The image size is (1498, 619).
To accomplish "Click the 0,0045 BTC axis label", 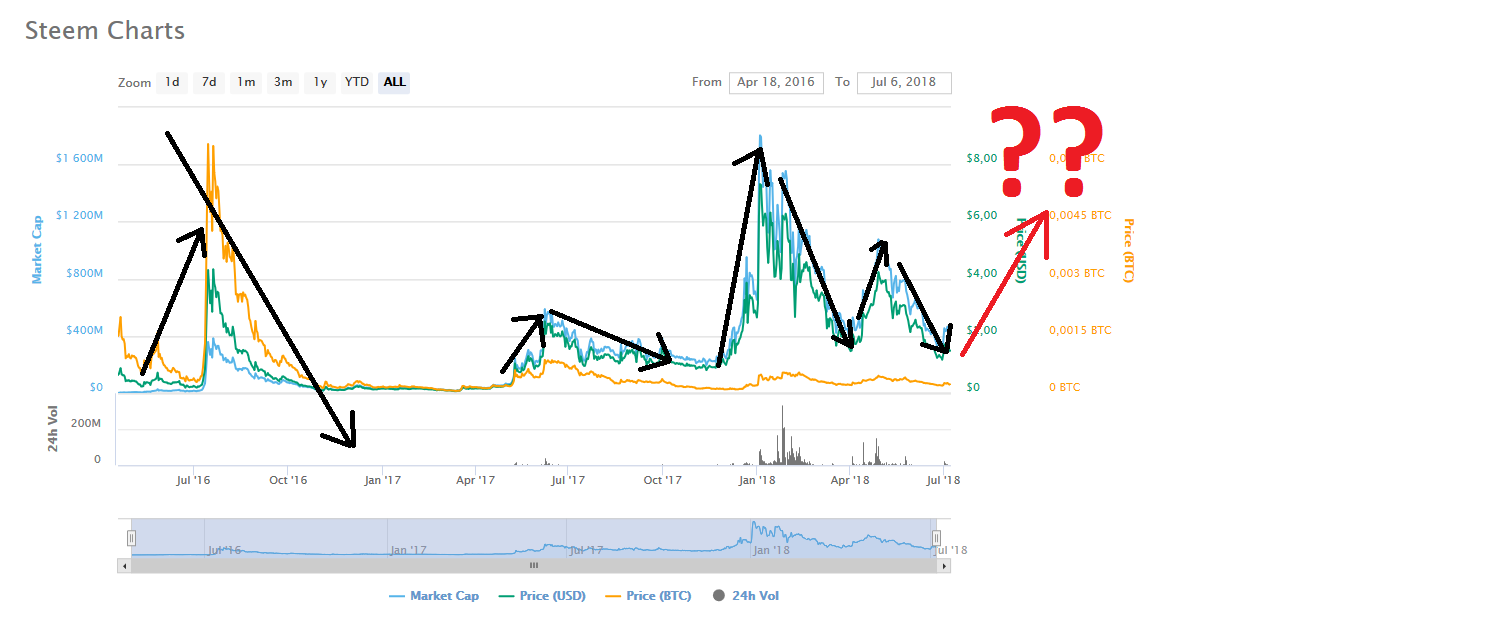I will pyautogui.click(x=1079, y=215).
